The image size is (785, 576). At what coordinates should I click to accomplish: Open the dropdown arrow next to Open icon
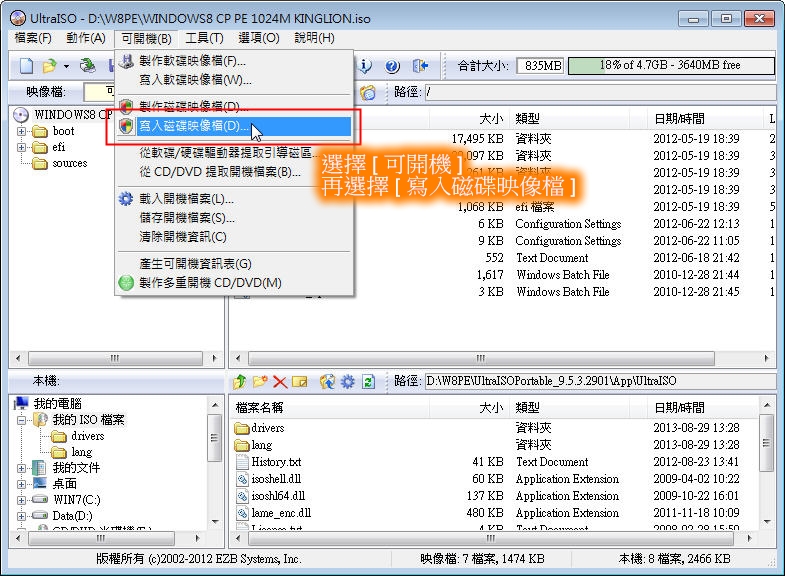(66, 66)
